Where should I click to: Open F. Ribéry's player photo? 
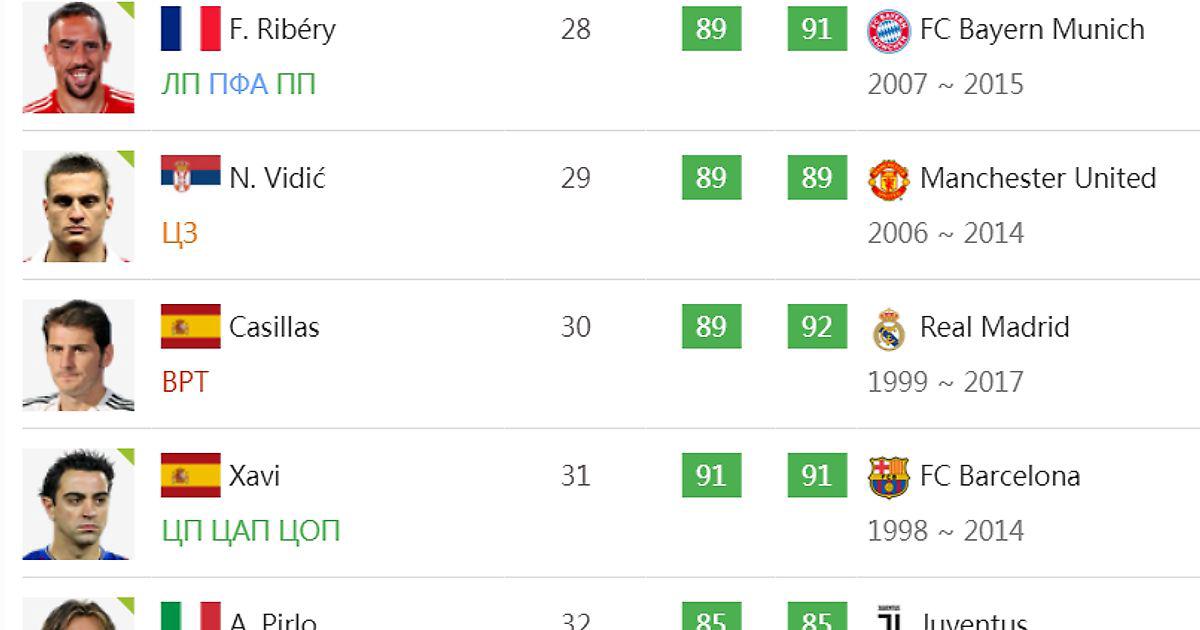78,58
